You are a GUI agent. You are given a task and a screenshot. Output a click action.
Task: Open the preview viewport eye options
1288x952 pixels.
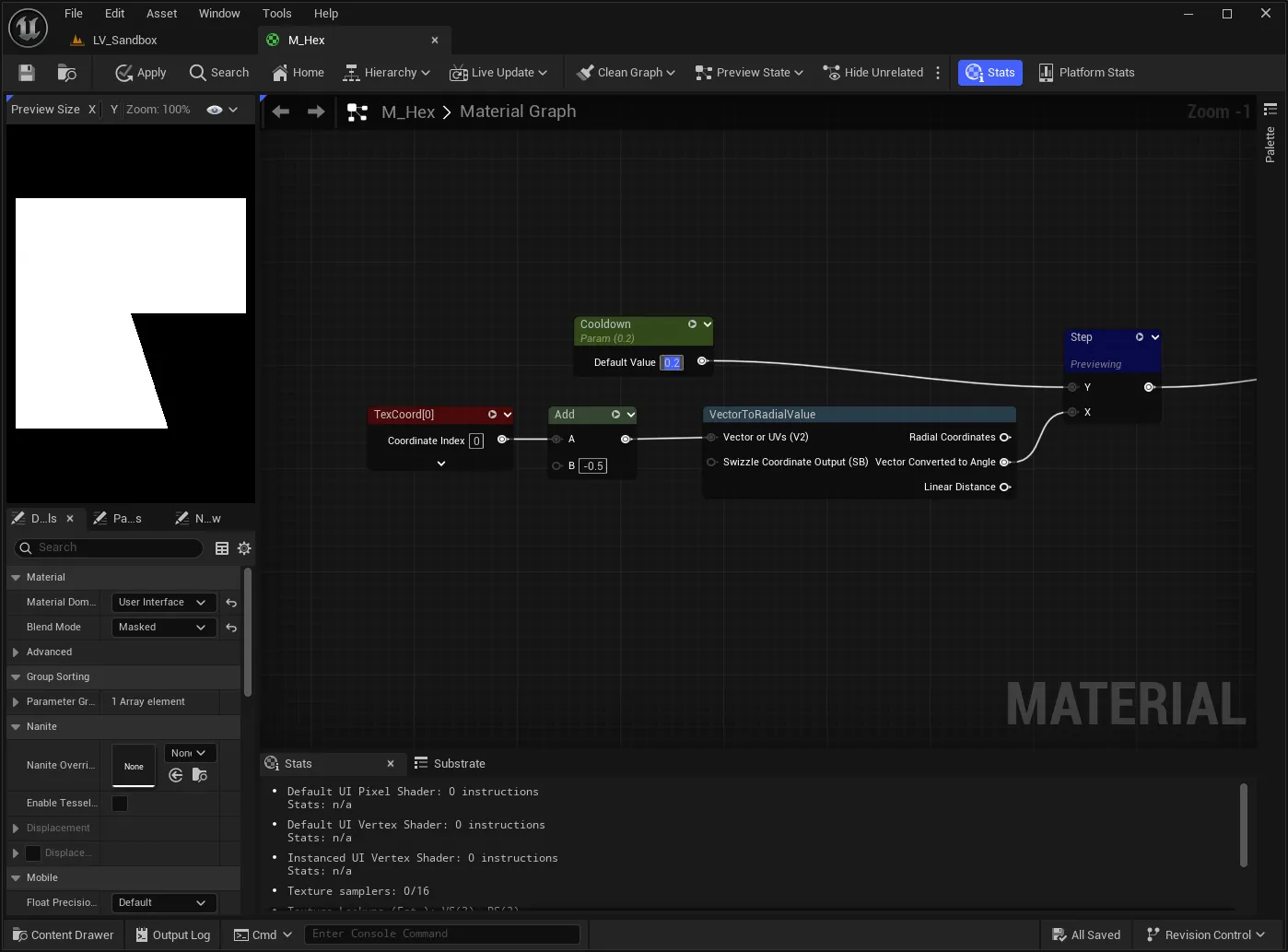coord(222,110)
